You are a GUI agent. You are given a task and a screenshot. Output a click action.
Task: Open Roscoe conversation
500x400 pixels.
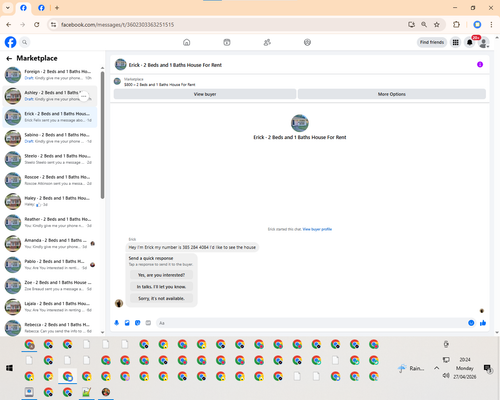[50, 180]
